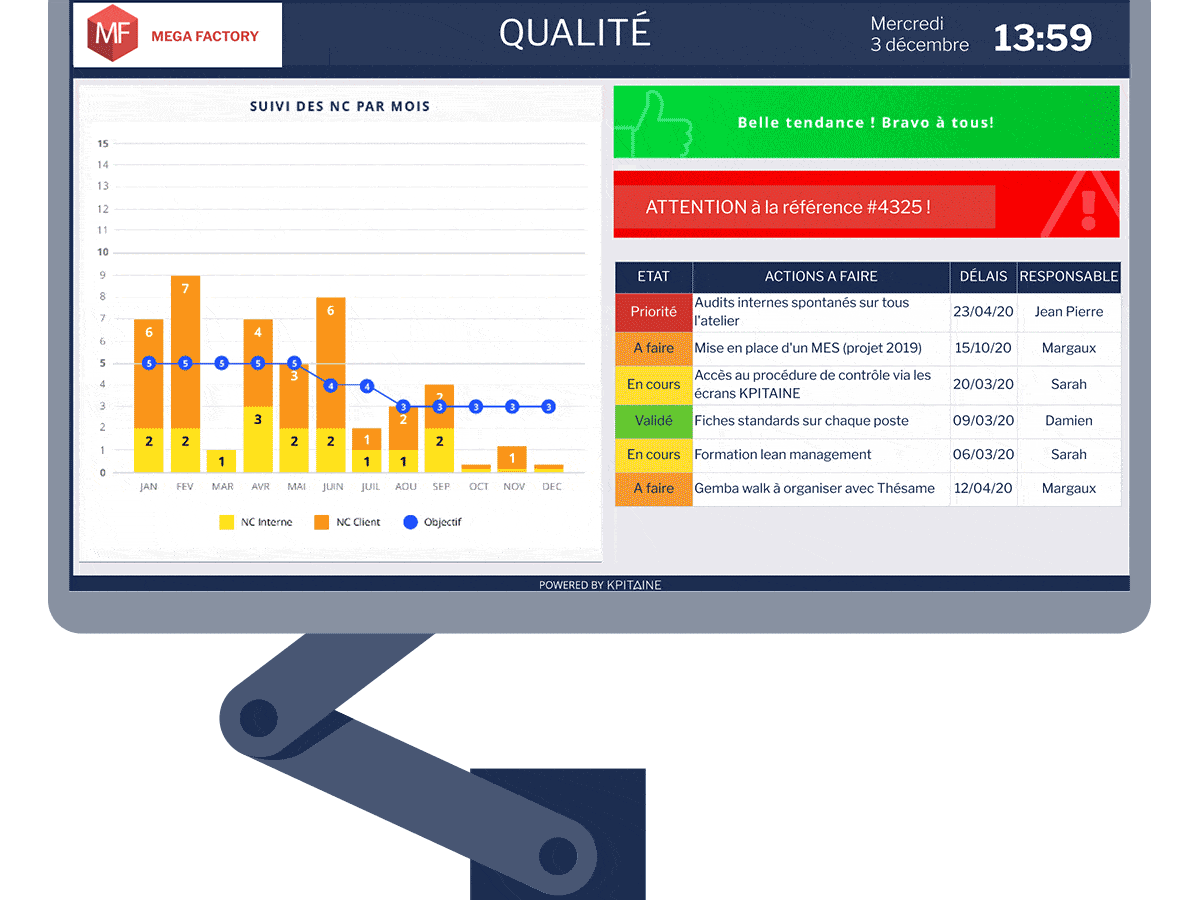Sort by the DÉLAIS column header

click(x=983, y=277)
